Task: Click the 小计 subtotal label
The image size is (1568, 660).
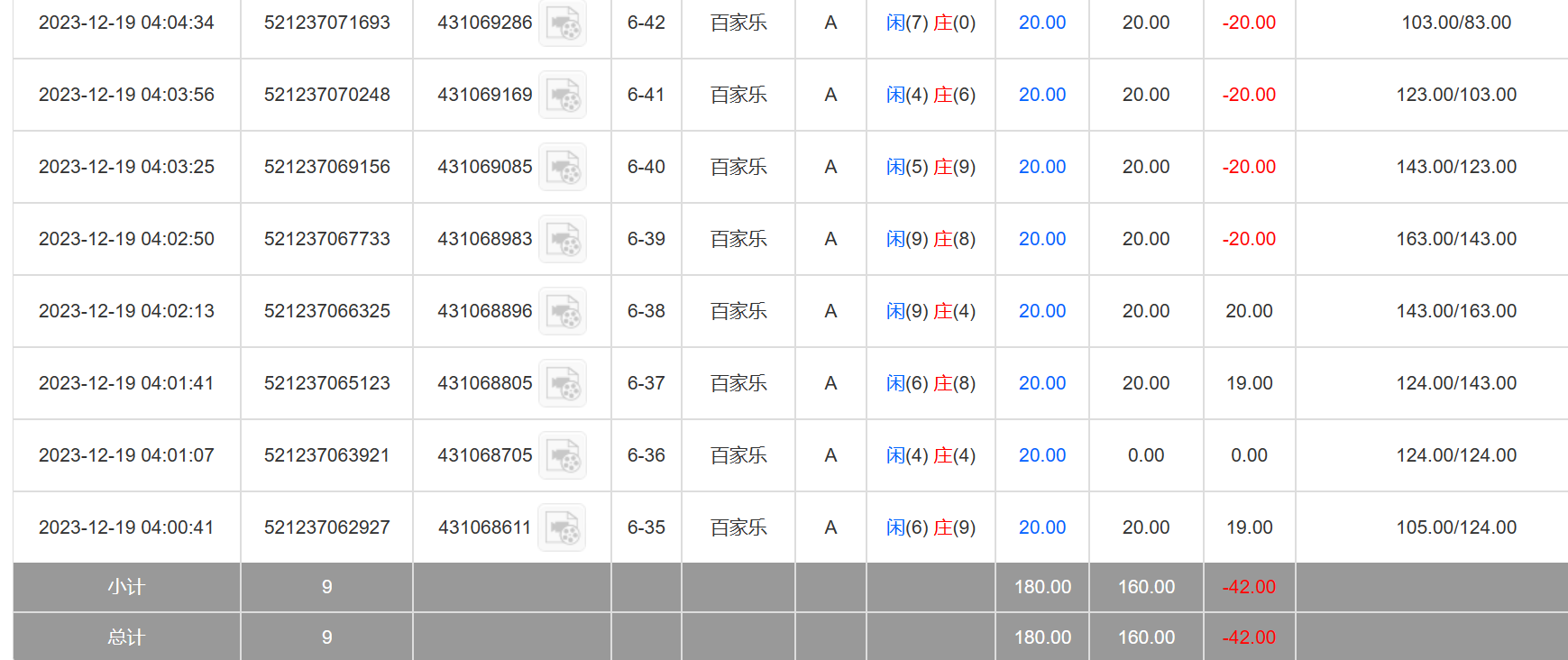Action: [126, 587]
